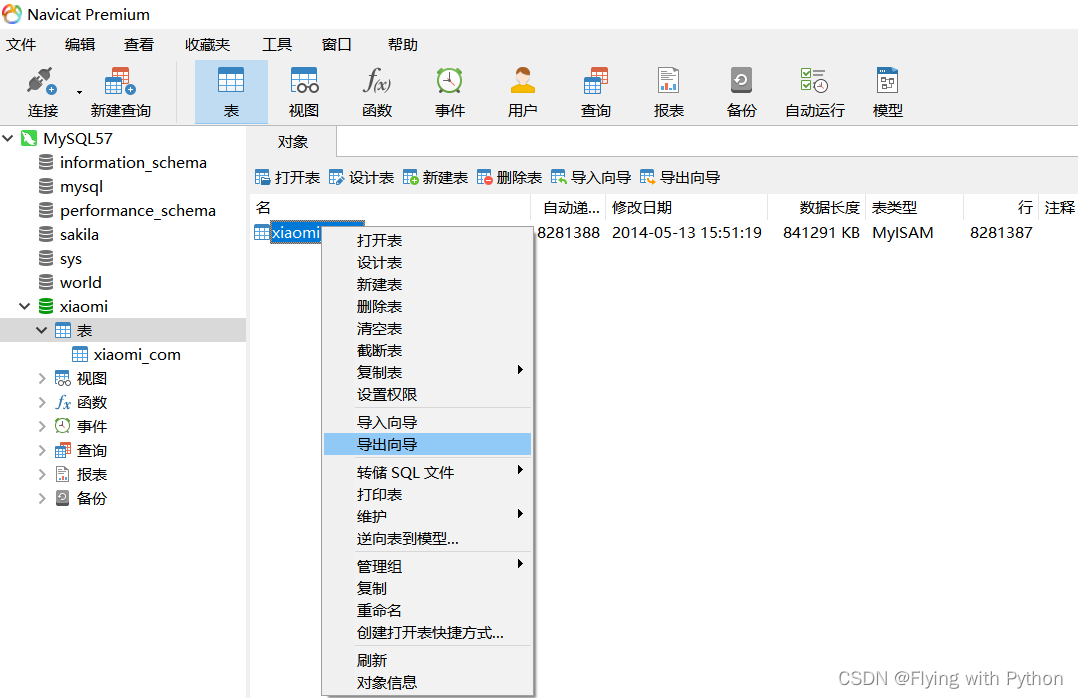Click the 连接 (Connection) toolbar icon
Image resolution: width=1078 pixels, height=698 pixels.
[x=38, y=90]
